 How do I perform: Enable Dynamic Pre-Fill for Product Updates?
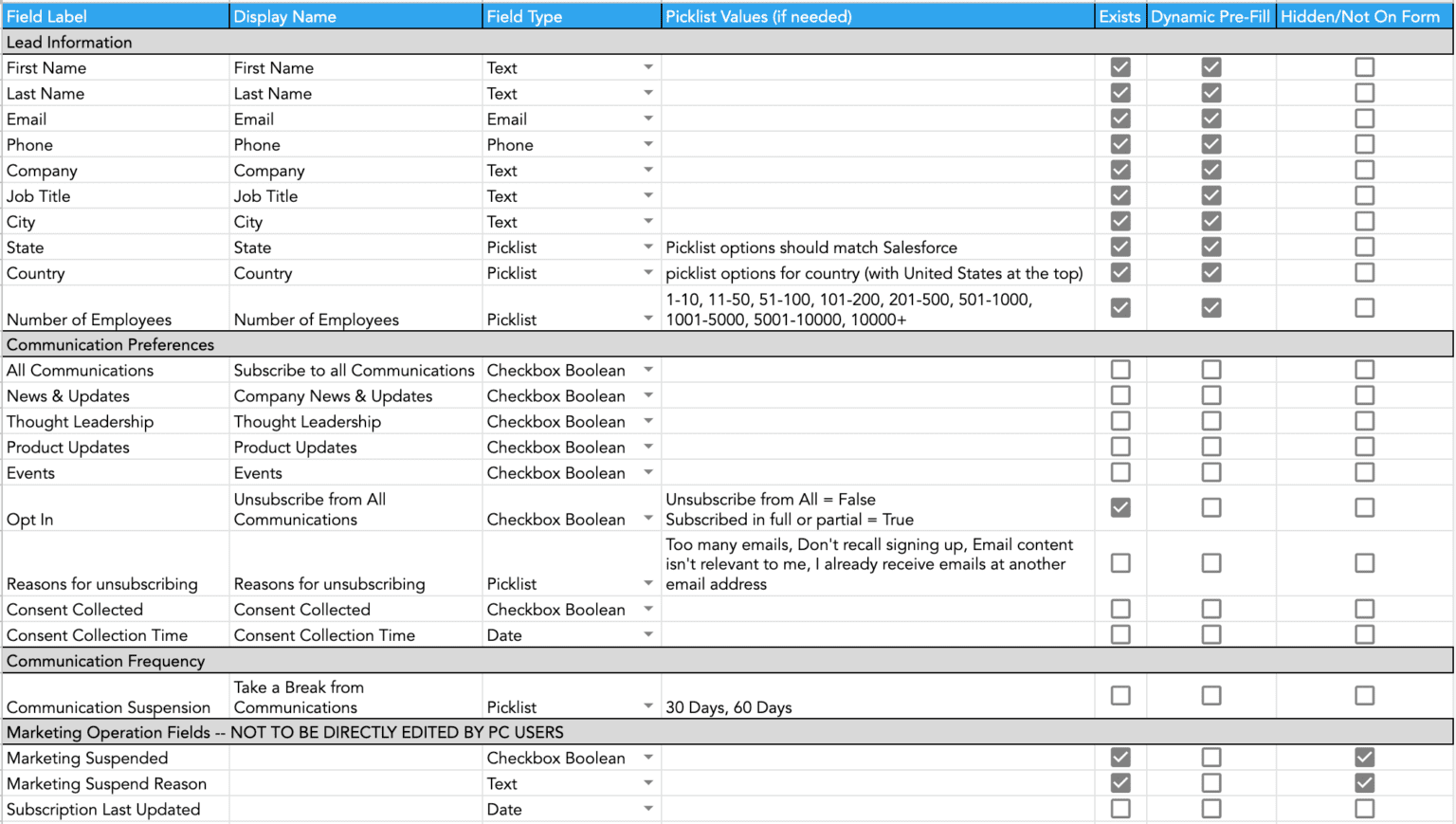click(1210, 447)
